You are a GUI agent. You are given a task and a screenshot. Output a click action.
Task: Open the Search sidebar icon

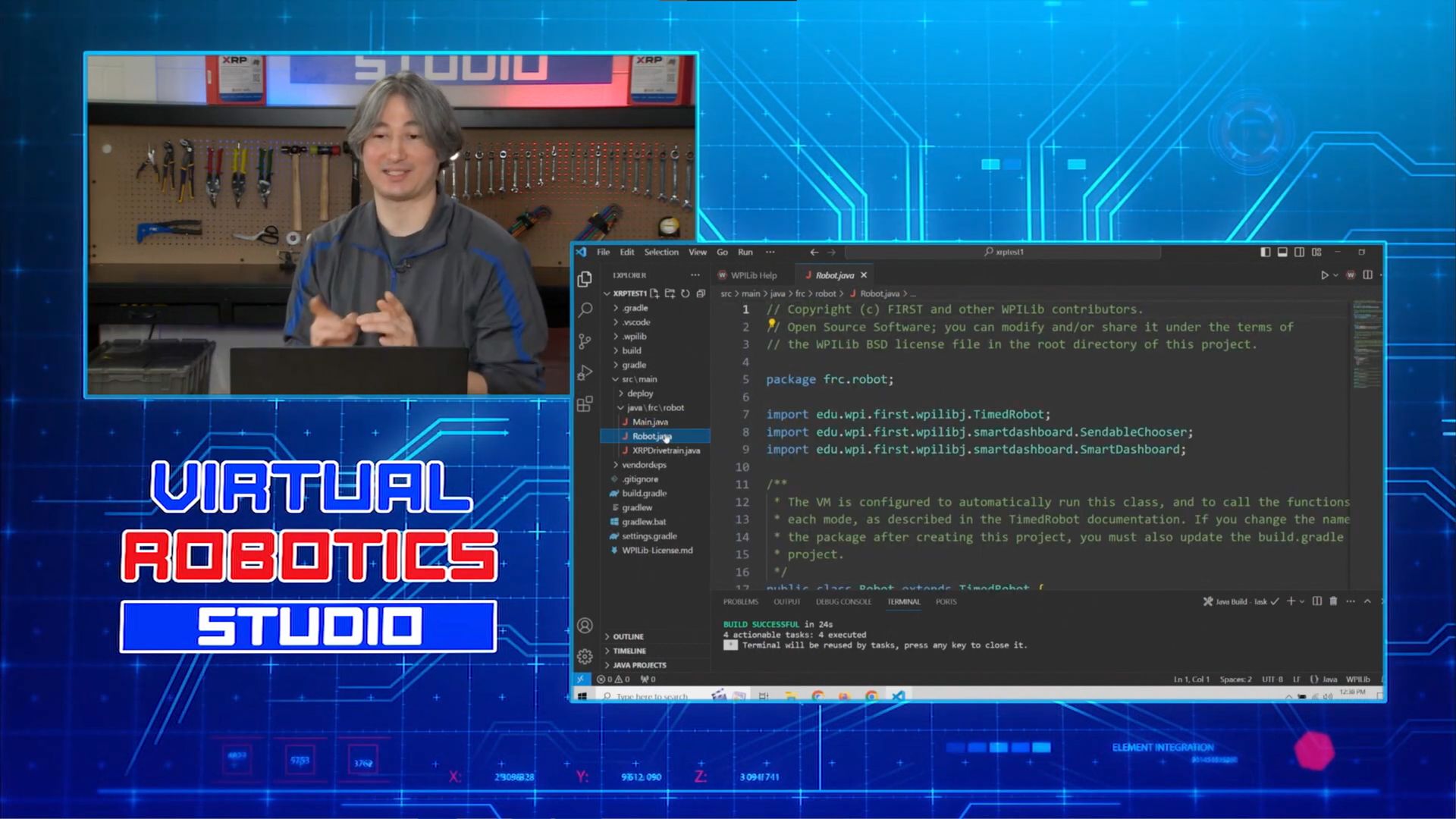[585, 309]
